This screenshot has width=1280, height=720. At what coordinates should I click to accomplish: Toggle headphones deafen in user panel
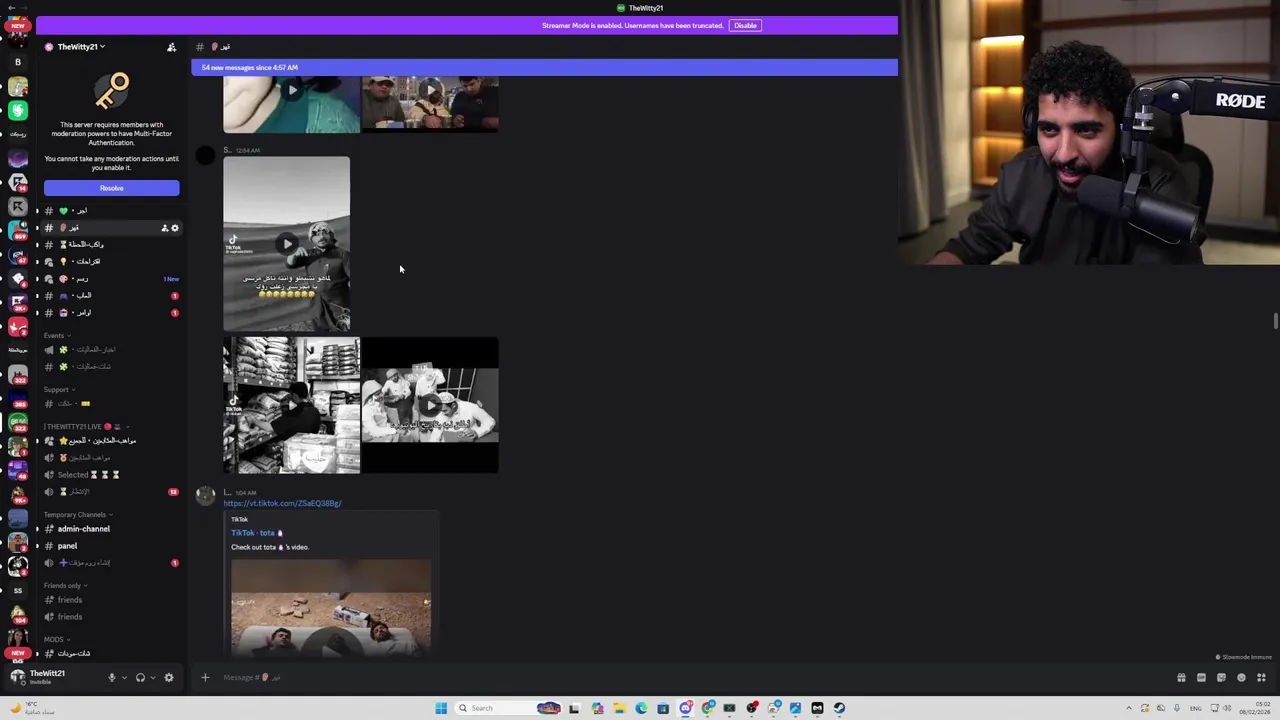point(140,677)
